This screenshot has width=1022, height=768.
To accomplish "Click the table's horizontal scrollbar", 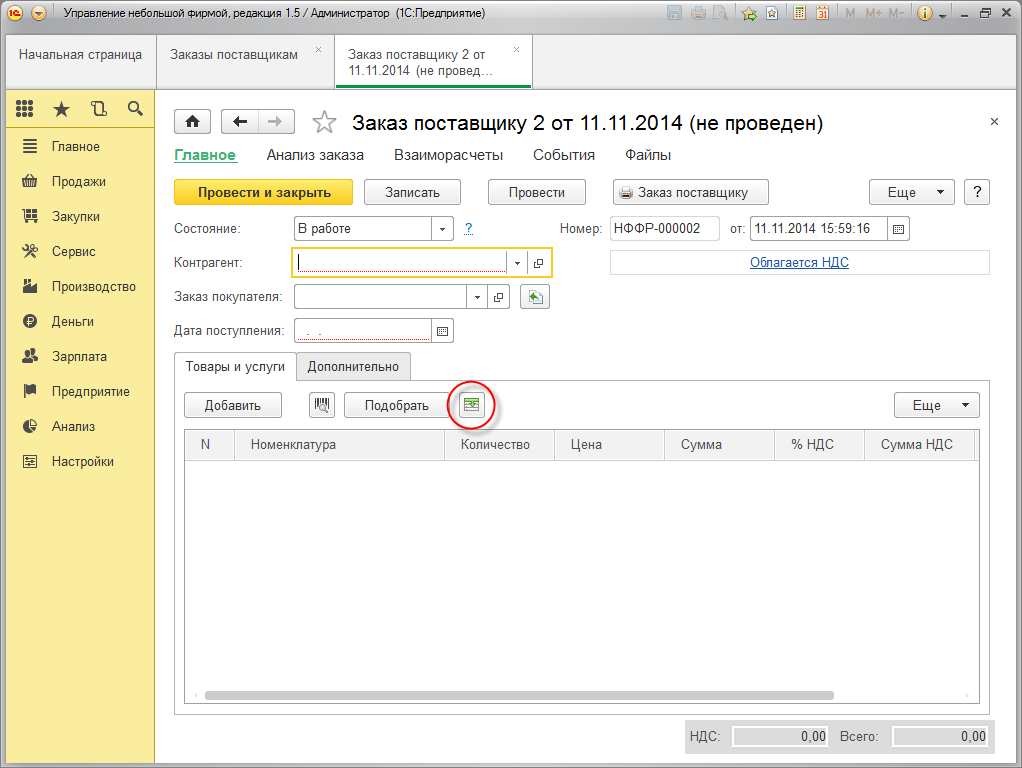I will coord(518,695).
